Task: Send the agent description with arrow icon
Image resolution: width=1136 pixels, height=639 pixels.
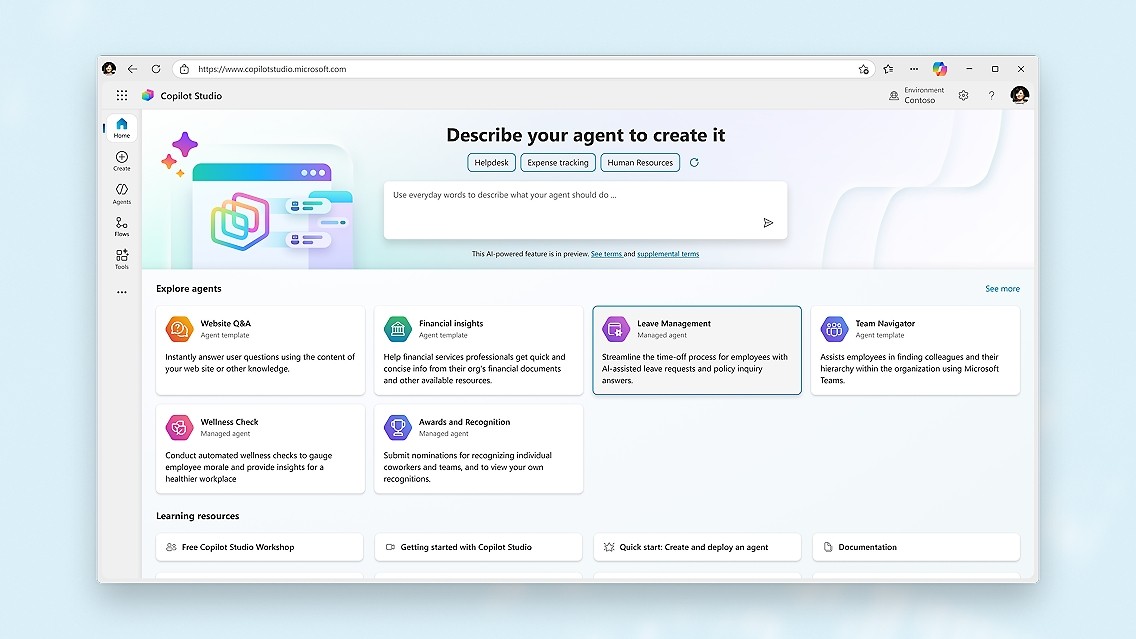Action: point(768,222)
